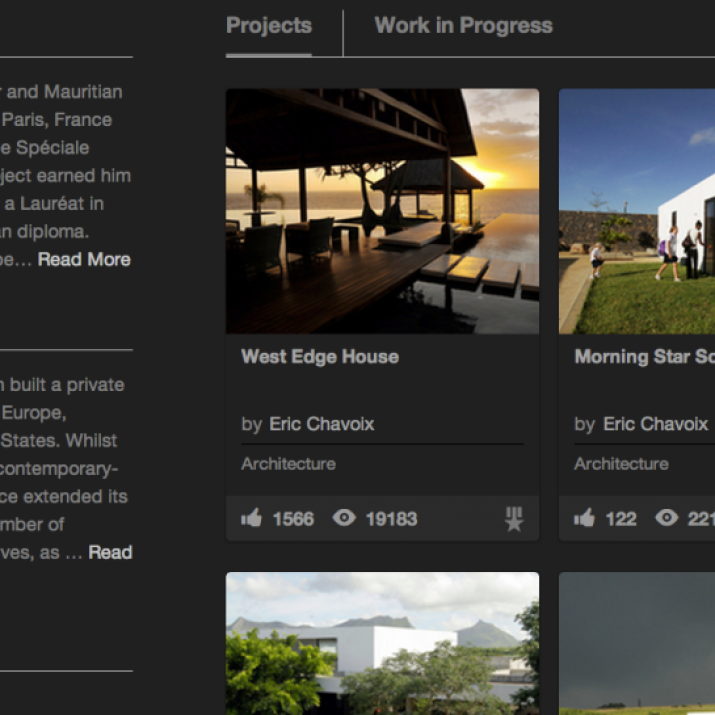
Task: Switch to the Projects tab
Action: (x=269, y=26)
